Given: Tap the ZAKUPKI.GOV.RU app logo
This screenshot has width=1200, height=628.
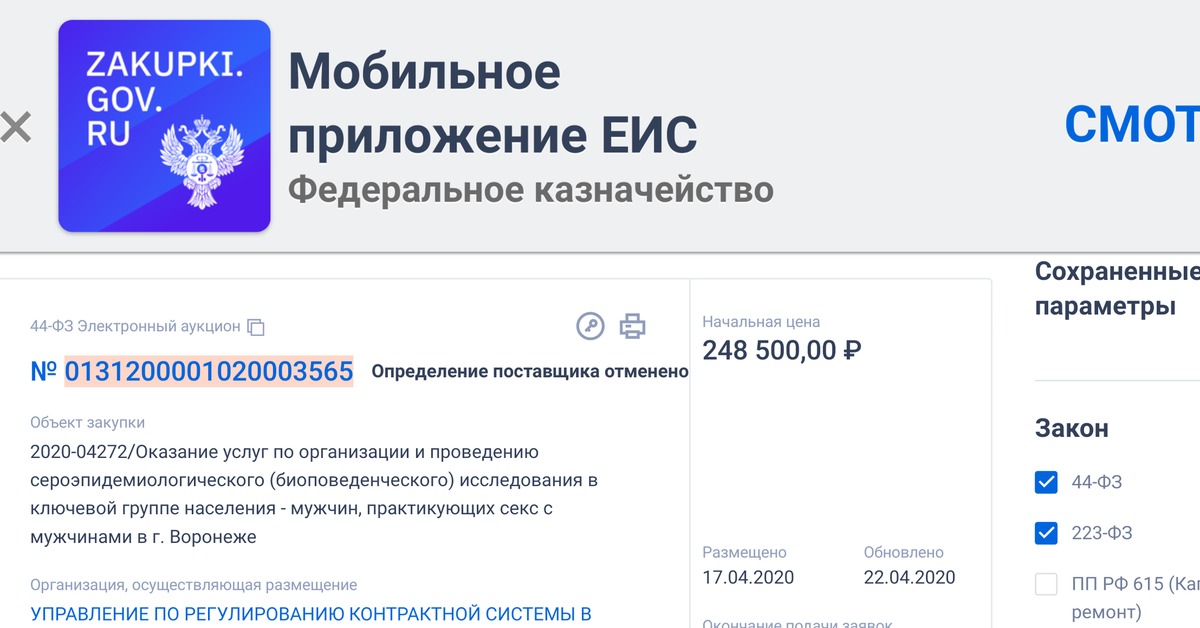Looking at the screenshot, I should pyautogui.click(x=164, y=127).
